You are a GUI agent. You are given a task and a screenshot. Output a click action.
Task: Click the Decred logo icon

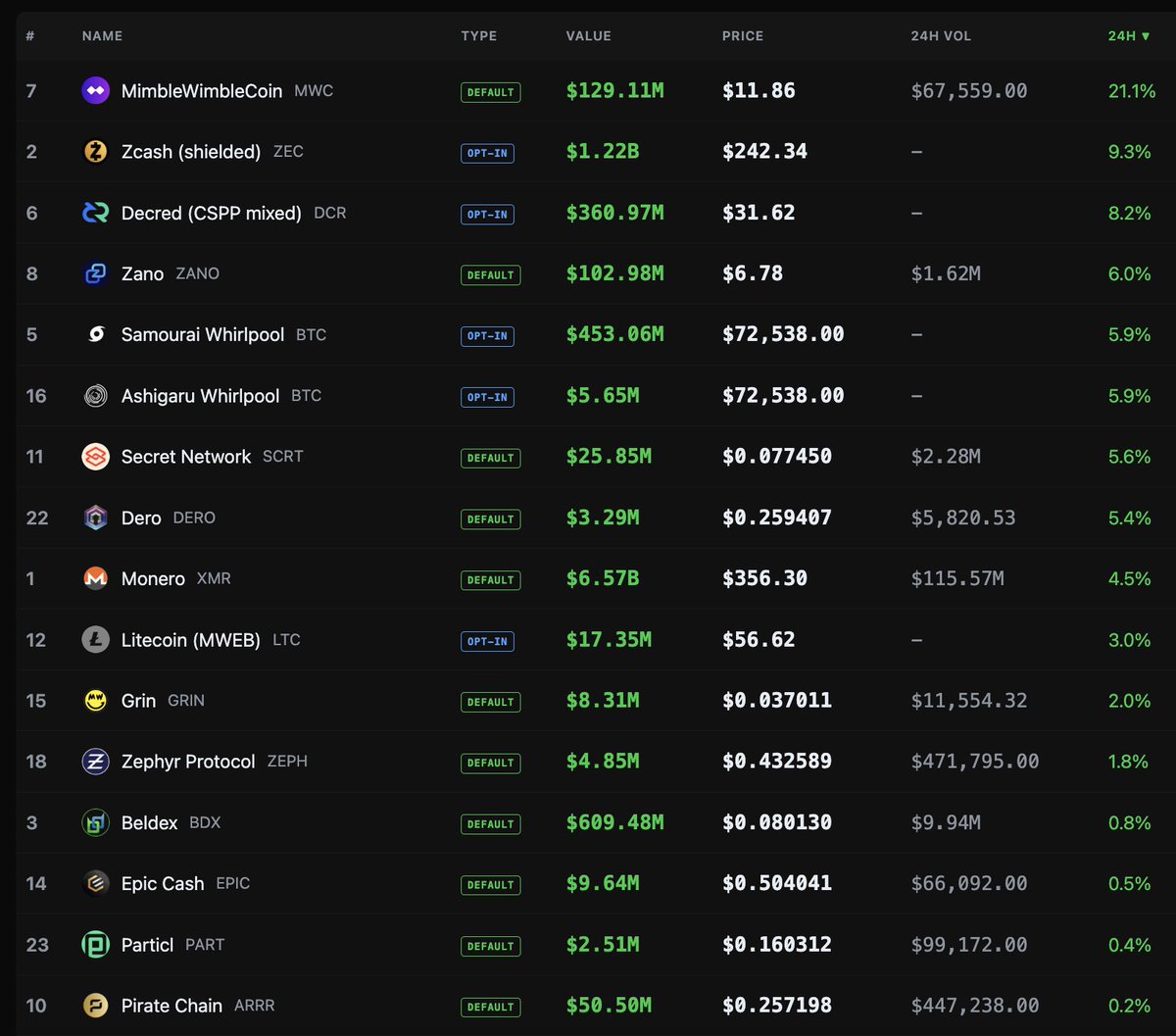tap(95, 213)
